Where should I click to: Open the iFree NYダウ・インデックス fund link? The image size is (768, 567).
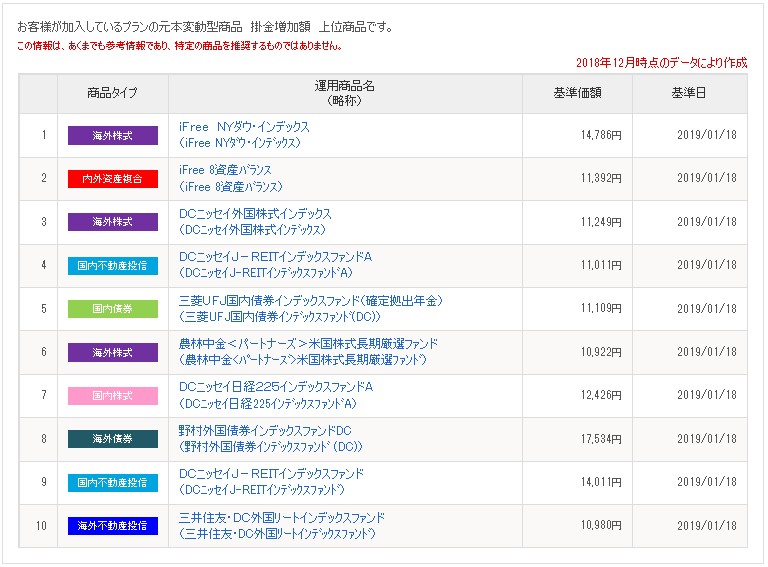(x=244, y=127)
